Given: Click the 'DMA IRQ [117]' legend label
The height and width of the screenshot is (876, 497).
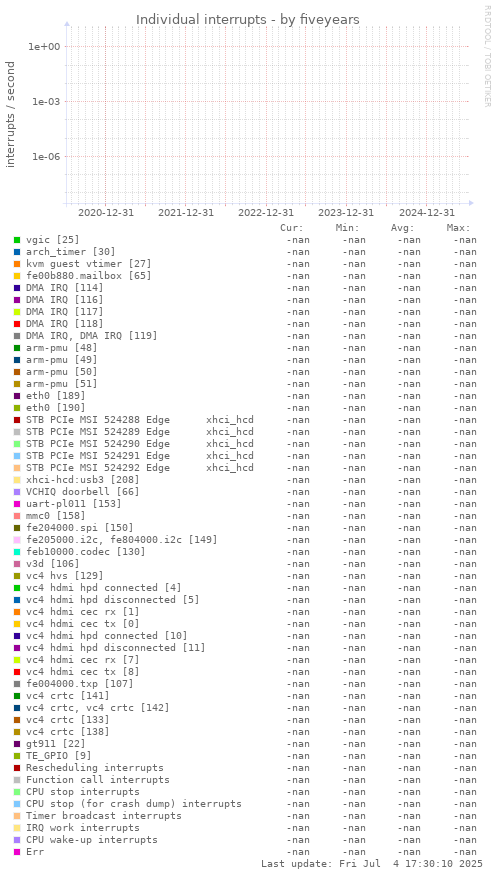Looking at the screenshot, I should pyautogui.click(x=65, y=312).
